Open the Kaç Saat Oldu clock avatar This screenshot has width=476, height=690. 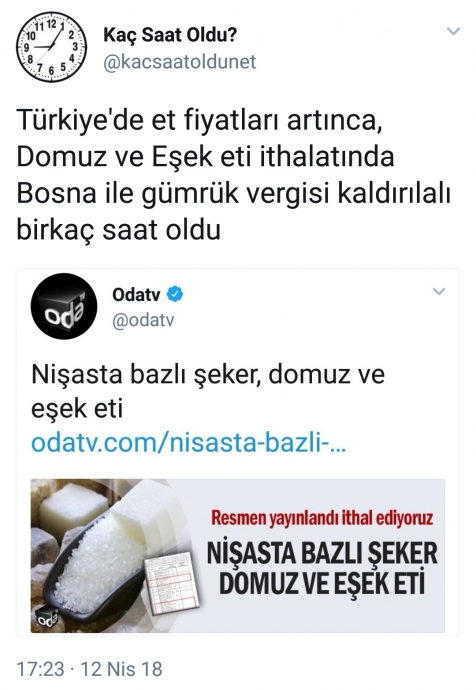coord(52,47)
